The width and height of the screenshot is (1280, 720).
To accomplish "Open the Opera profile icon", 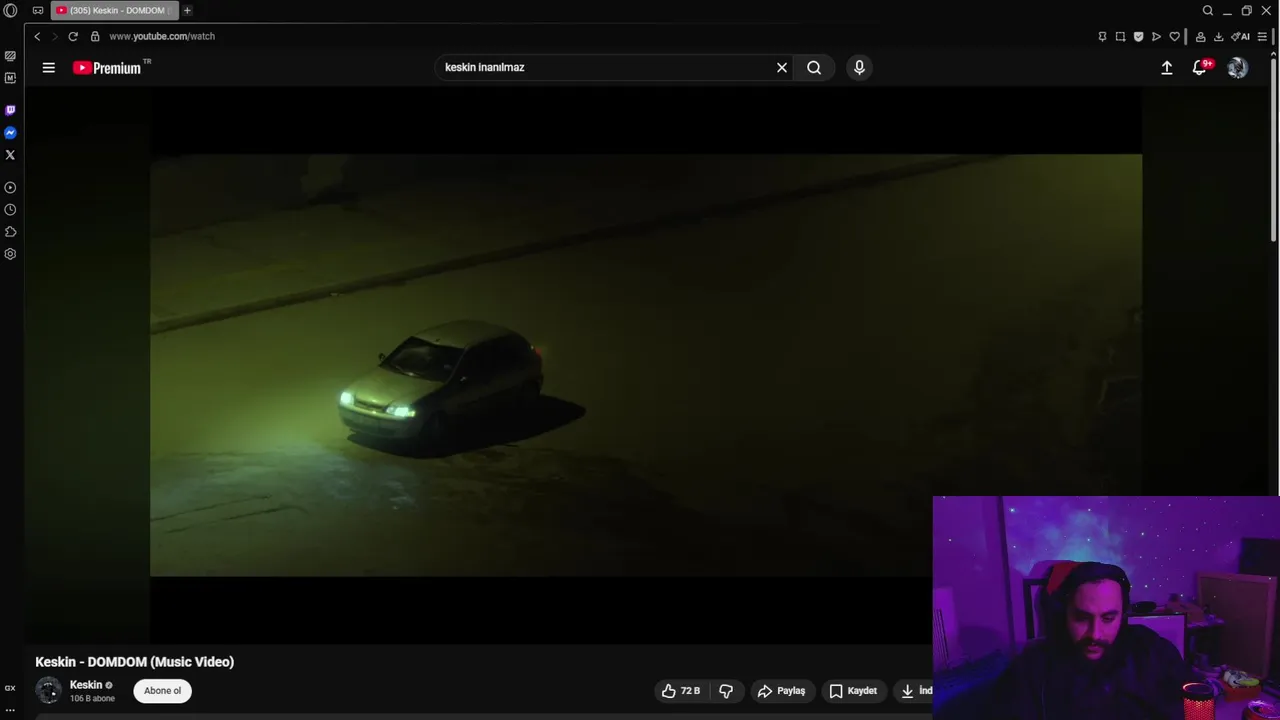I will coord(1201,37).
